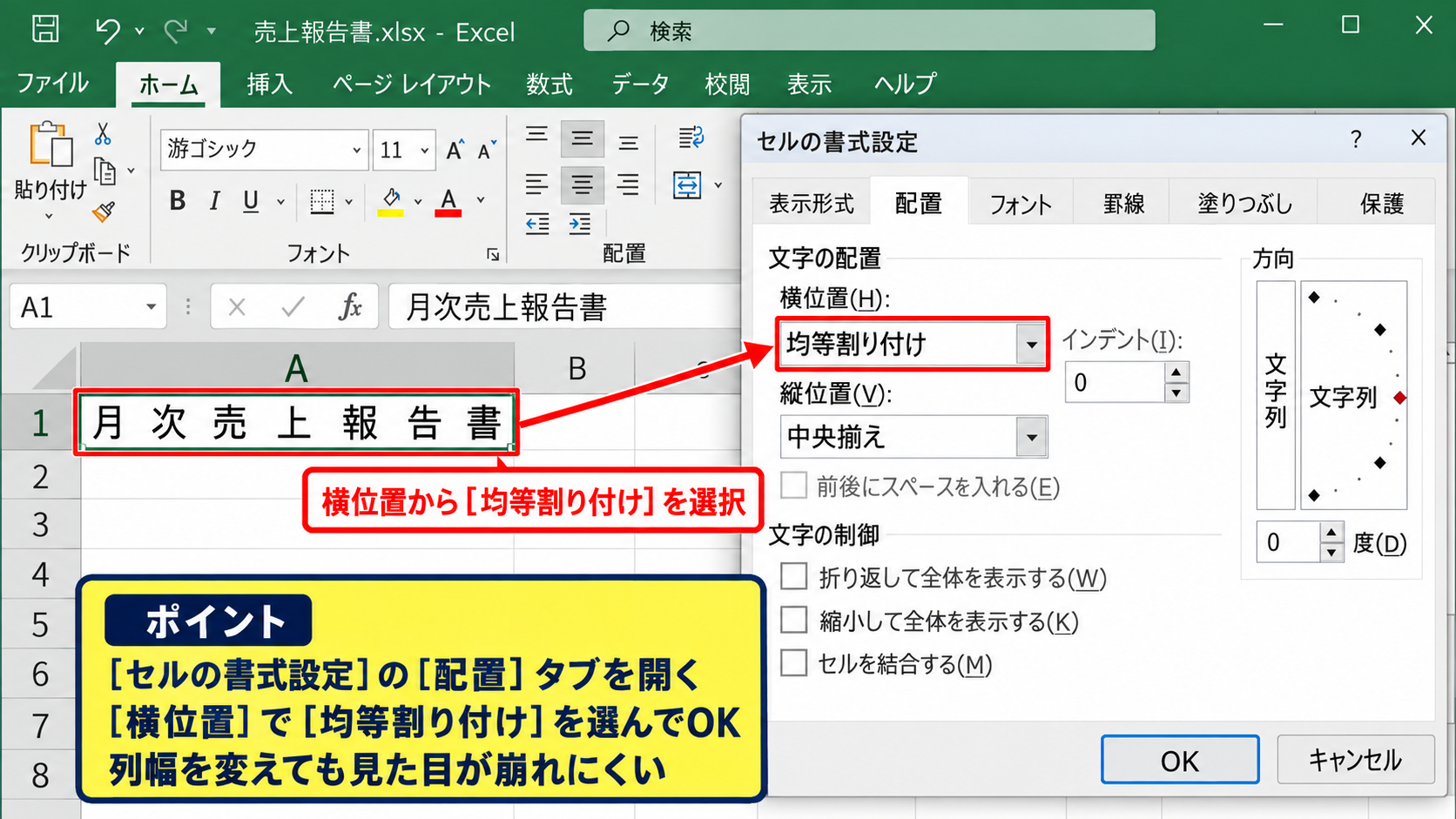Open the paste options arrow under 貼り付け
Screen dimensions: 1456x819
49,216
